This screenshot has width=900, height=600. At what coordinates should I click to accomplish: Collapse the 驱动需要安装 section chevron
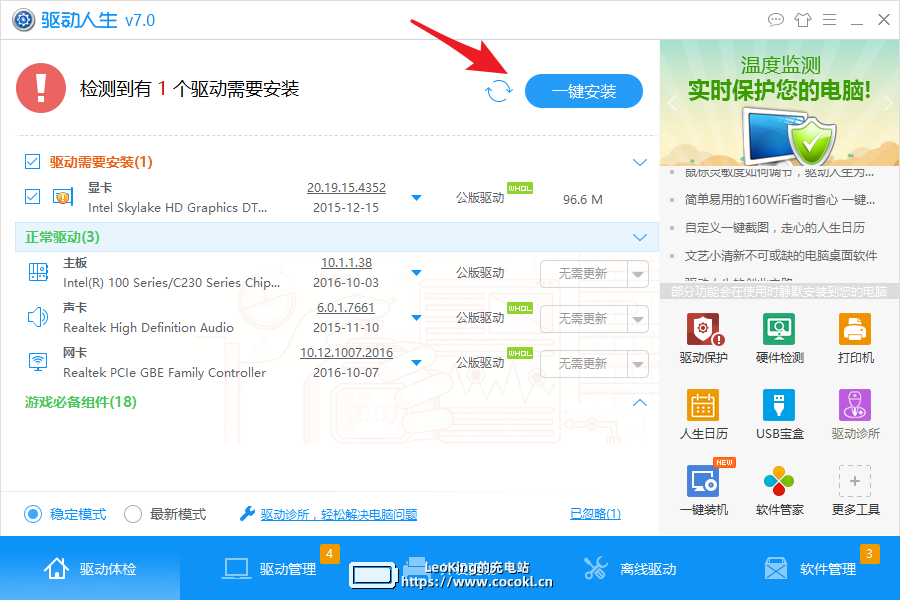(639, 162)
